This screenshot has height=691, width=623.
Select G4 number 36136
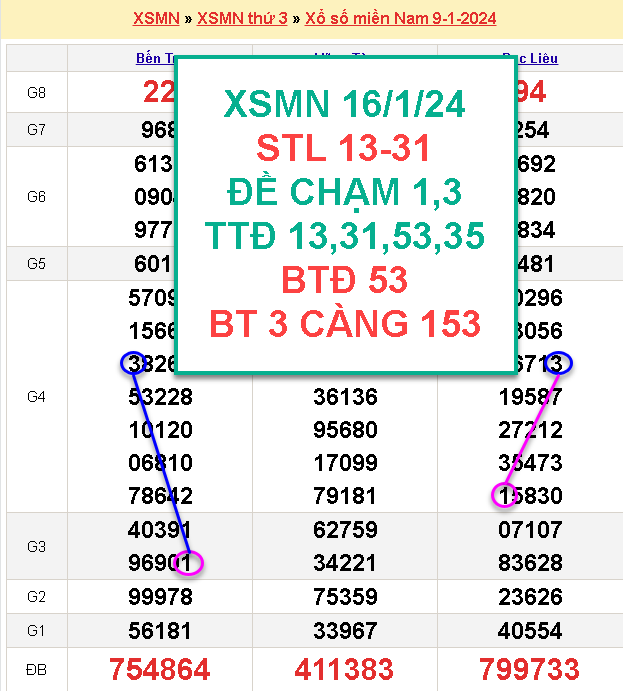(345, 397)
